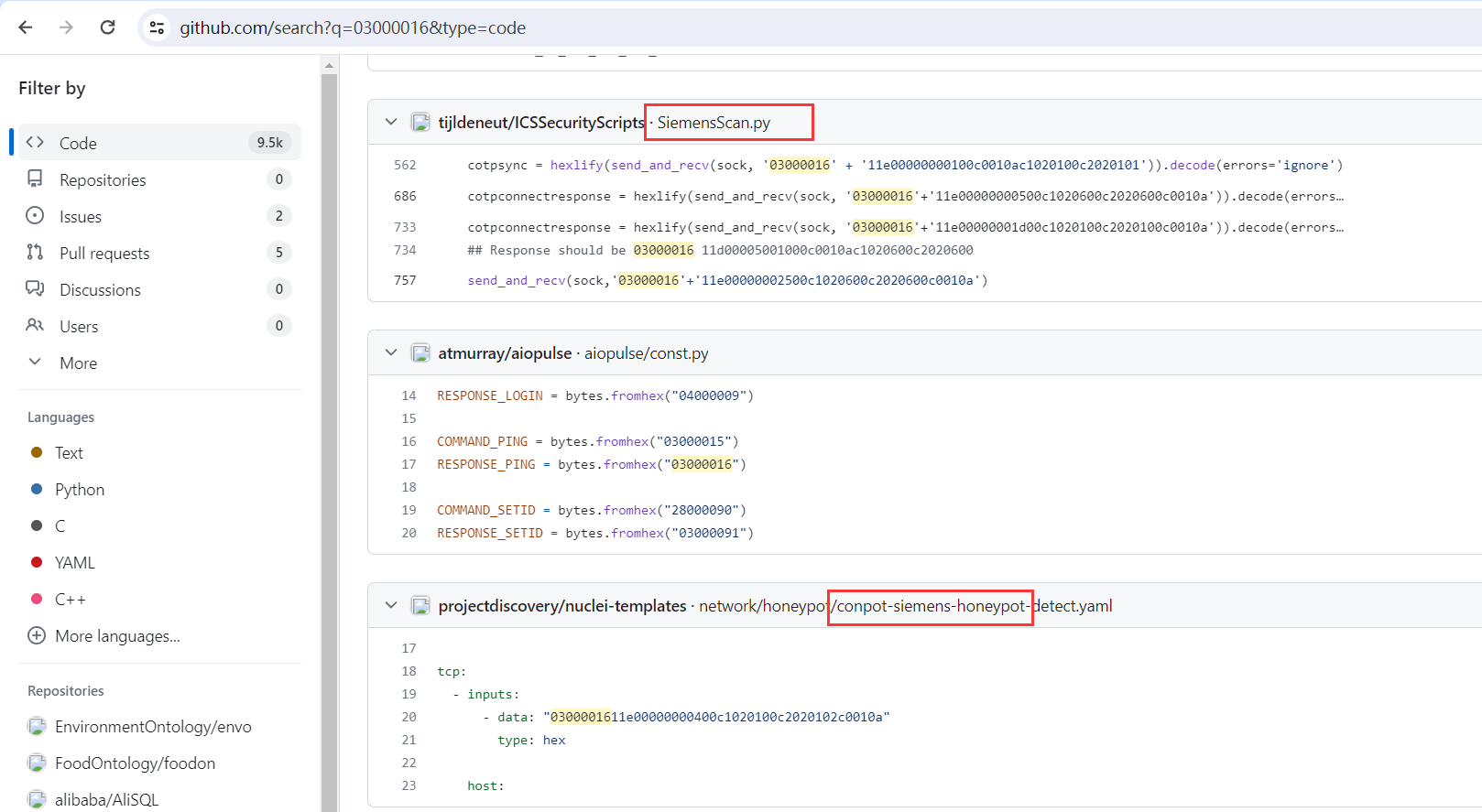Screen dimensions: 1482x812
Task: Click the Code filter brackets icon
Action: pos(35,142)
